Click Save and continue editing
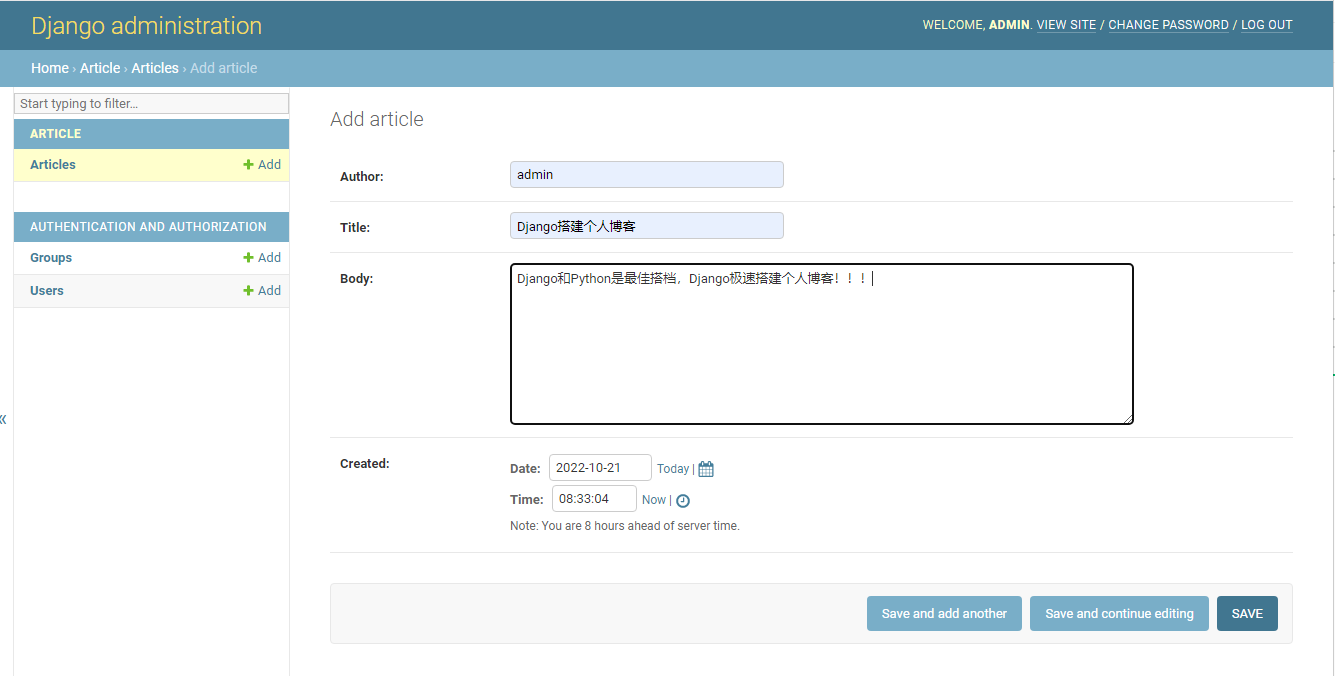 point(1119,613)
